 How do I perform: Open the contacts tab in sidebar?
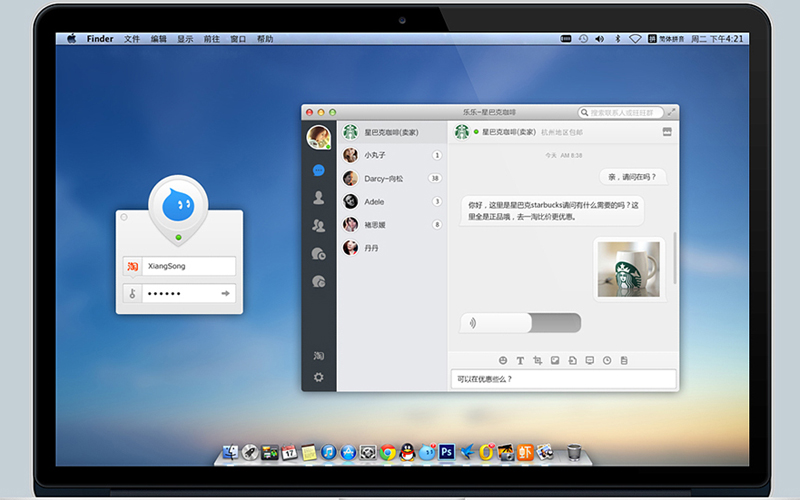click(318, 198)
